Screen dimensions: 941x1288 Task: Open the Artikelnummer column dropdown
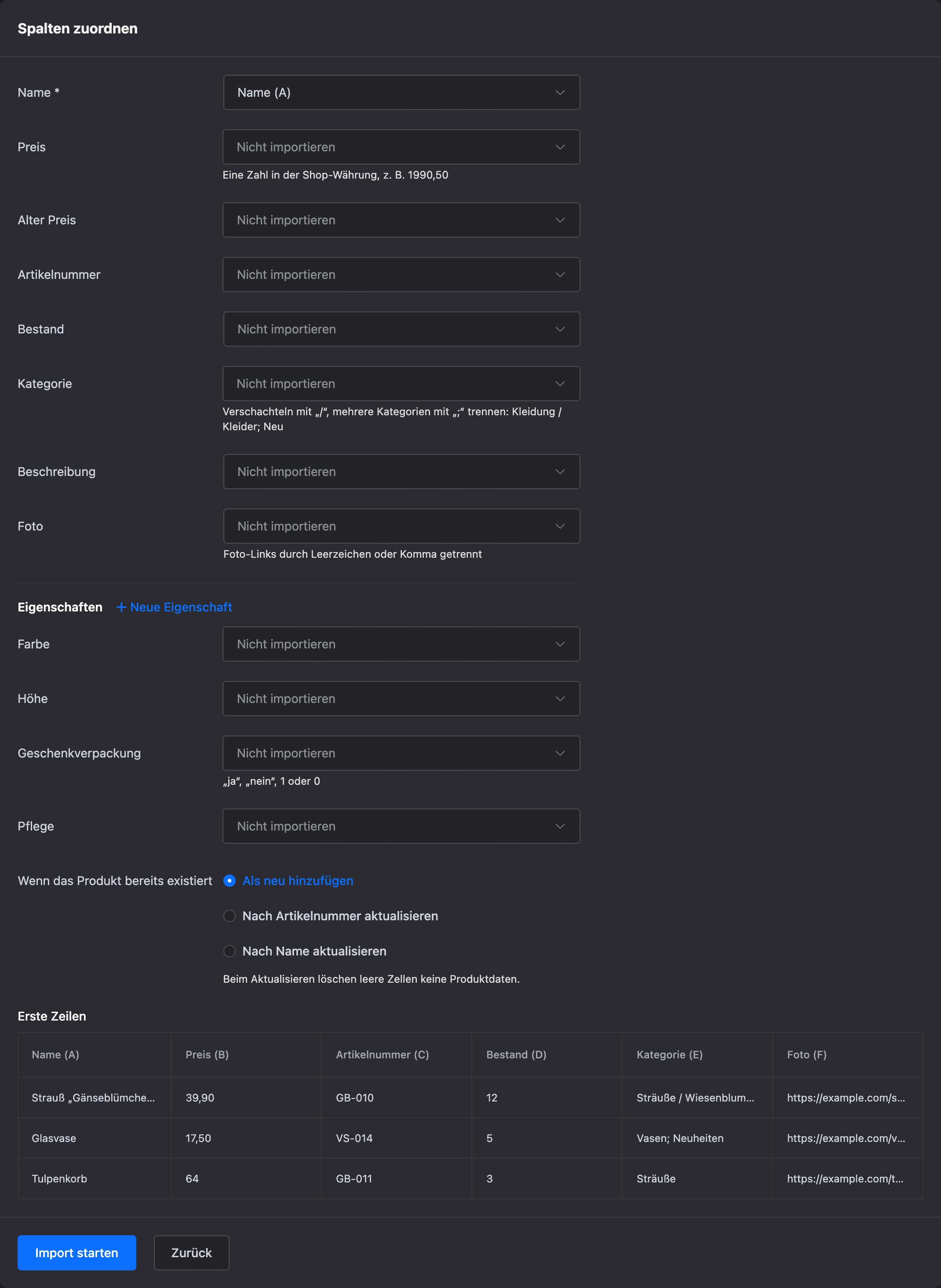click(401, 274)
